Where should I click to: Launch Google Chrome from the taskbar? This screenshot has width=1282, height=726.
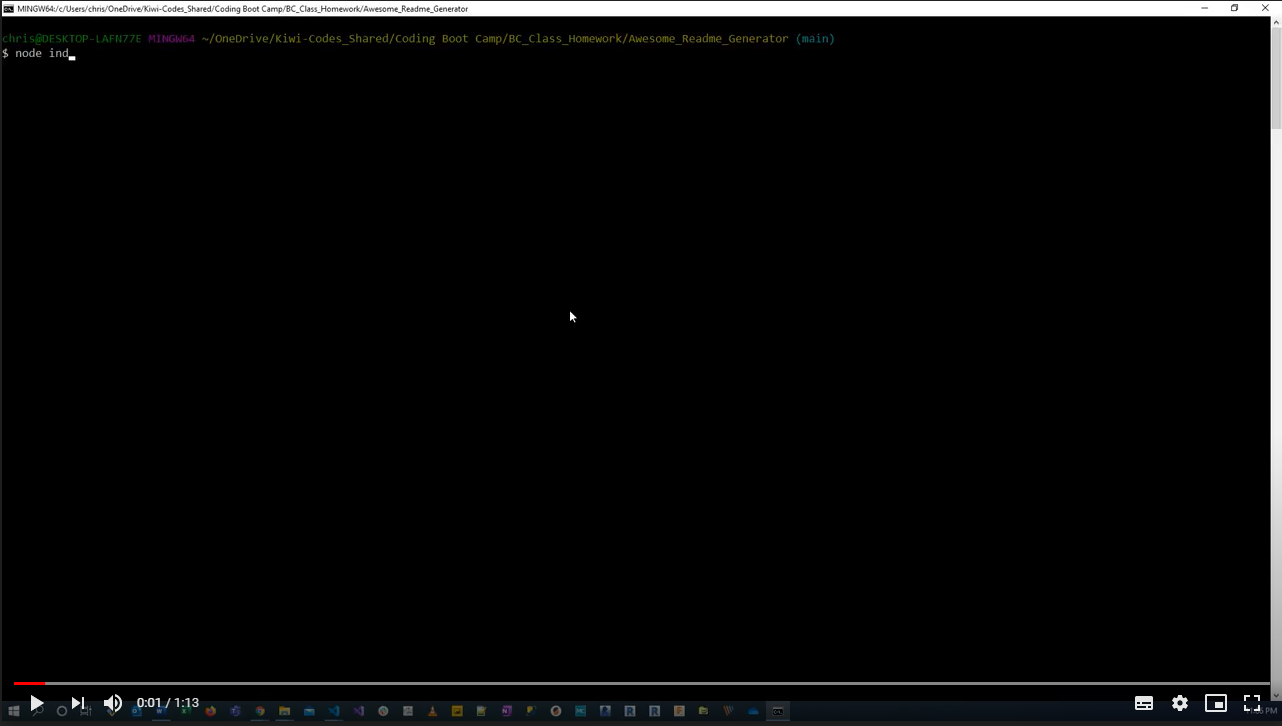click(x=260, y=711)
